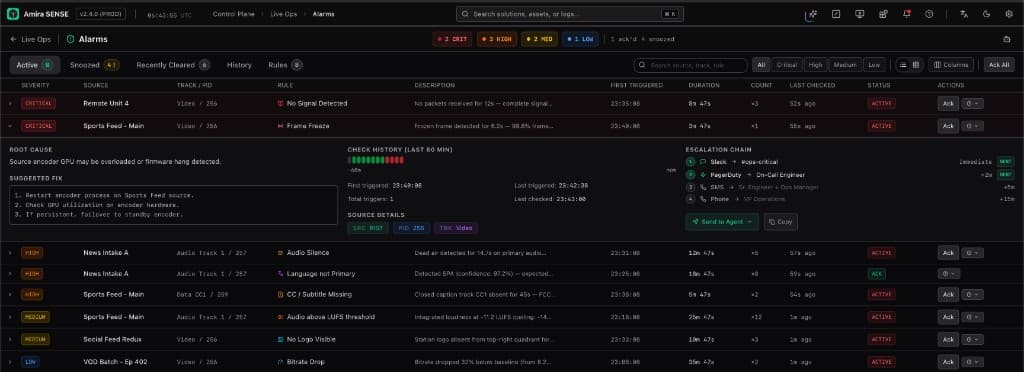Expand the Remote Unit 4 alarm row
The height and width of the screenshot is (372, 1024).
tap(10, 103)
